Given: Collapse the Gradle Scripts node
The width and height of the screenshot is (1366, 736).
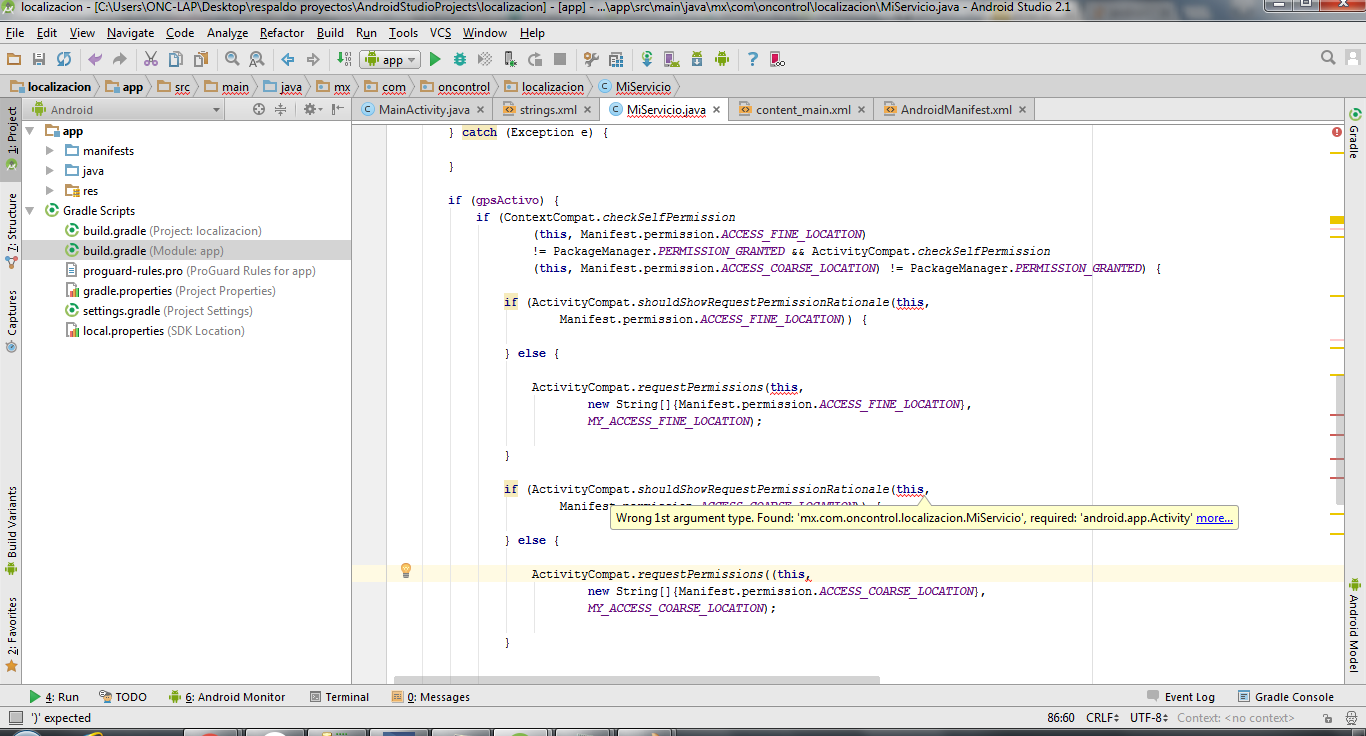Looking at the screenshot, I should [30, 211].
